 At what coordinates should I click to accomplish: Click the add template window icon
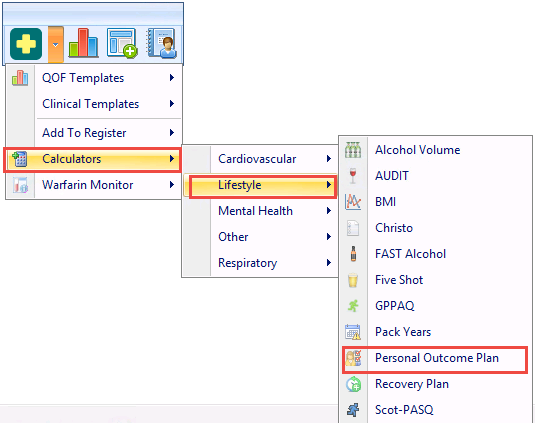(122, 43)
